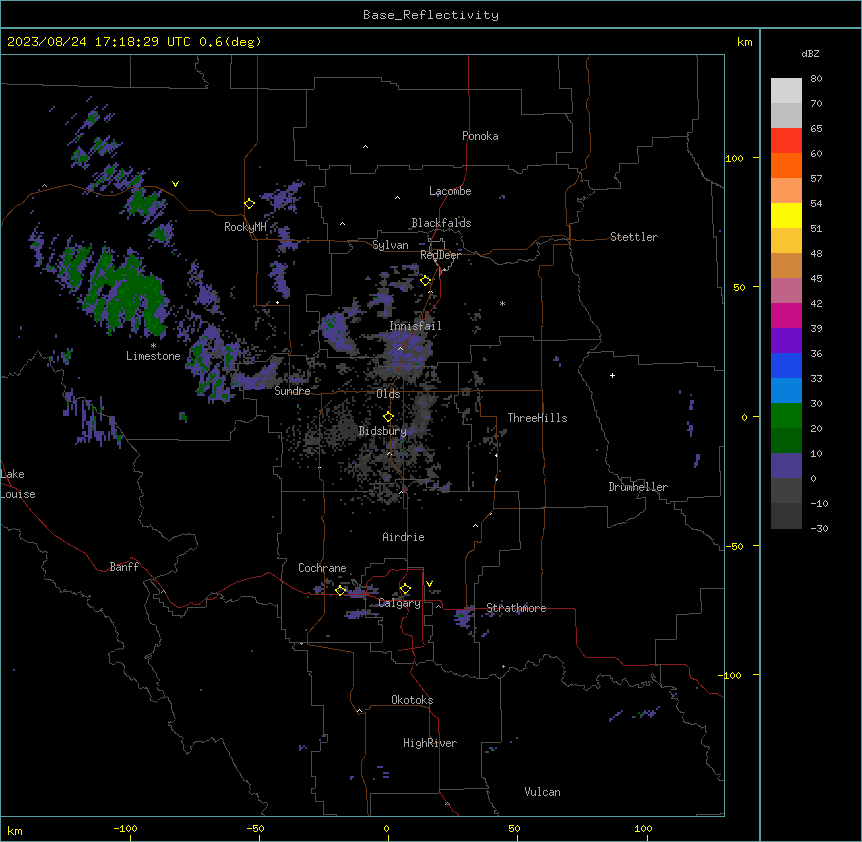Click the Okotoks label
Screen dimensions: 862x842
coord(412,700)
